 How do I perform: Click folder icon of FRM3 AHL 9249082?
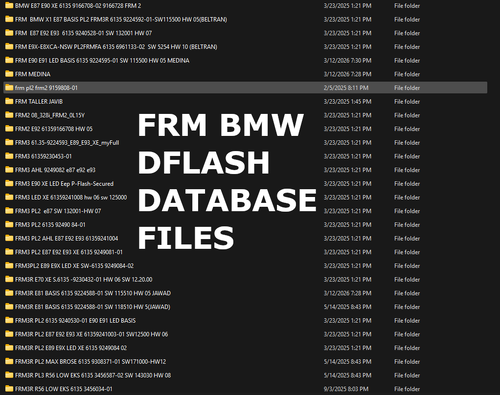point(9,170)
